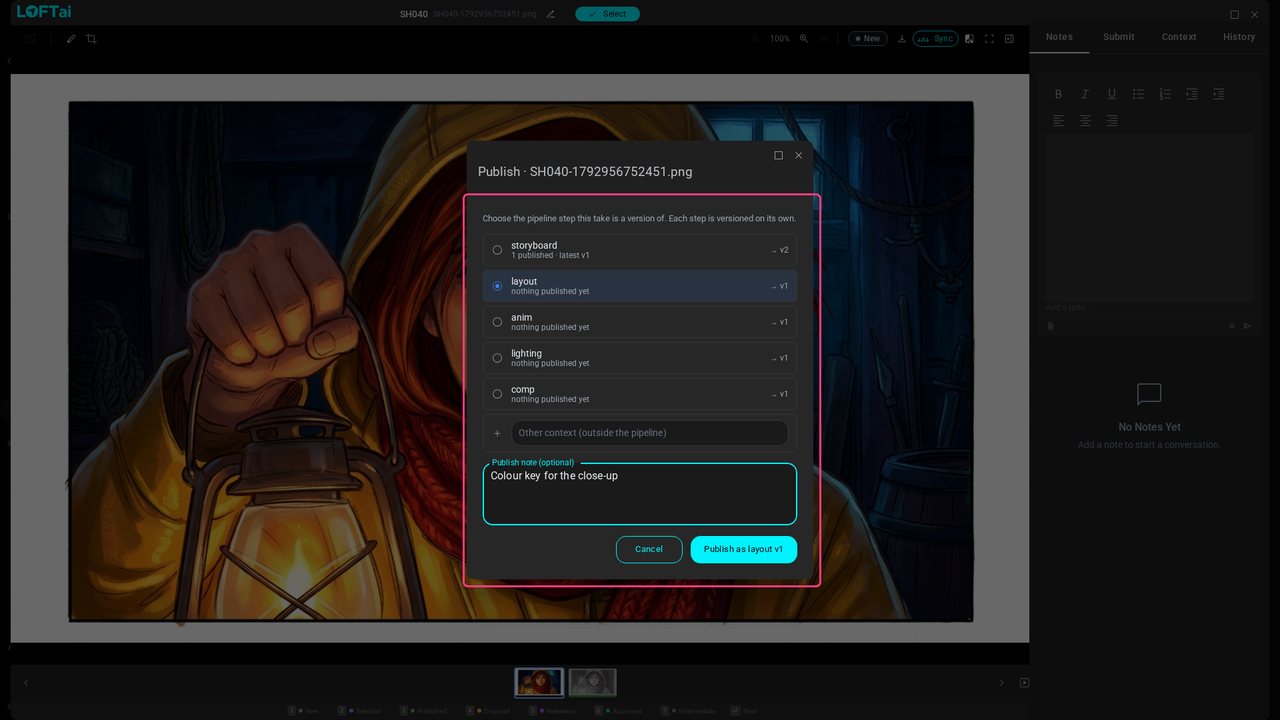Insert a bulleted list in notes
Screen dimensions: 1280x720
1138,94
